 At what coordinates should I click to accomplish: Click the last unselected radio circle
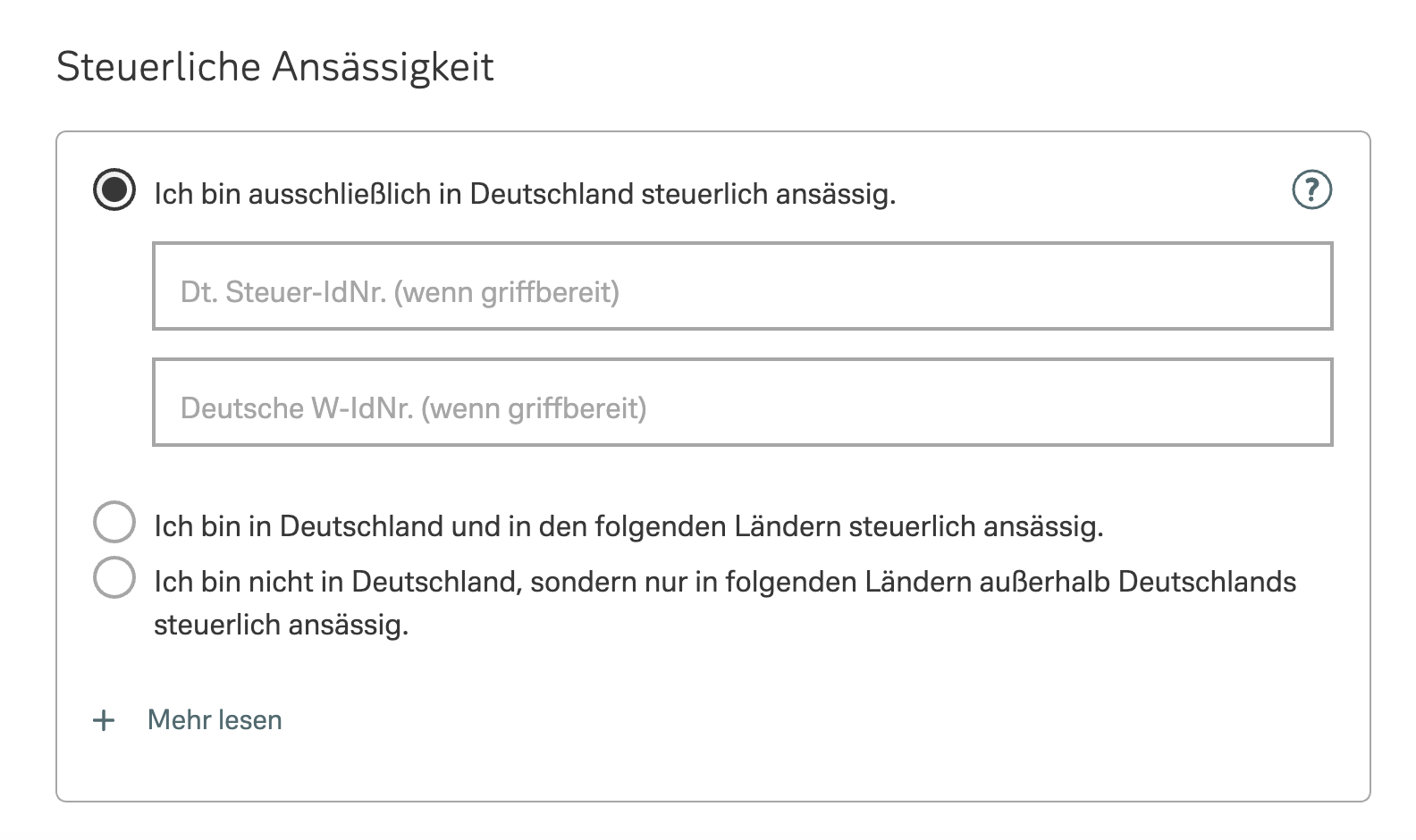pos(114,577)
